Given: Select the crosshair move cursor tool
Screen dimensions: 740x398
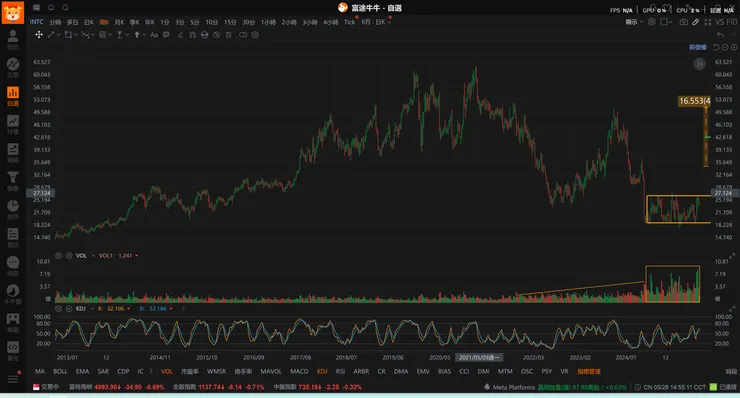Looking at the screenshot, I should click(x=39, y=34).
